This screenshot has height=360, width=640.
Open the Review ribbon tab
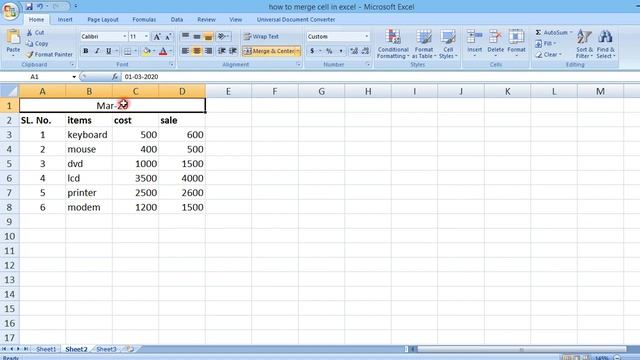pyautogui.click(x=206, y=19)
